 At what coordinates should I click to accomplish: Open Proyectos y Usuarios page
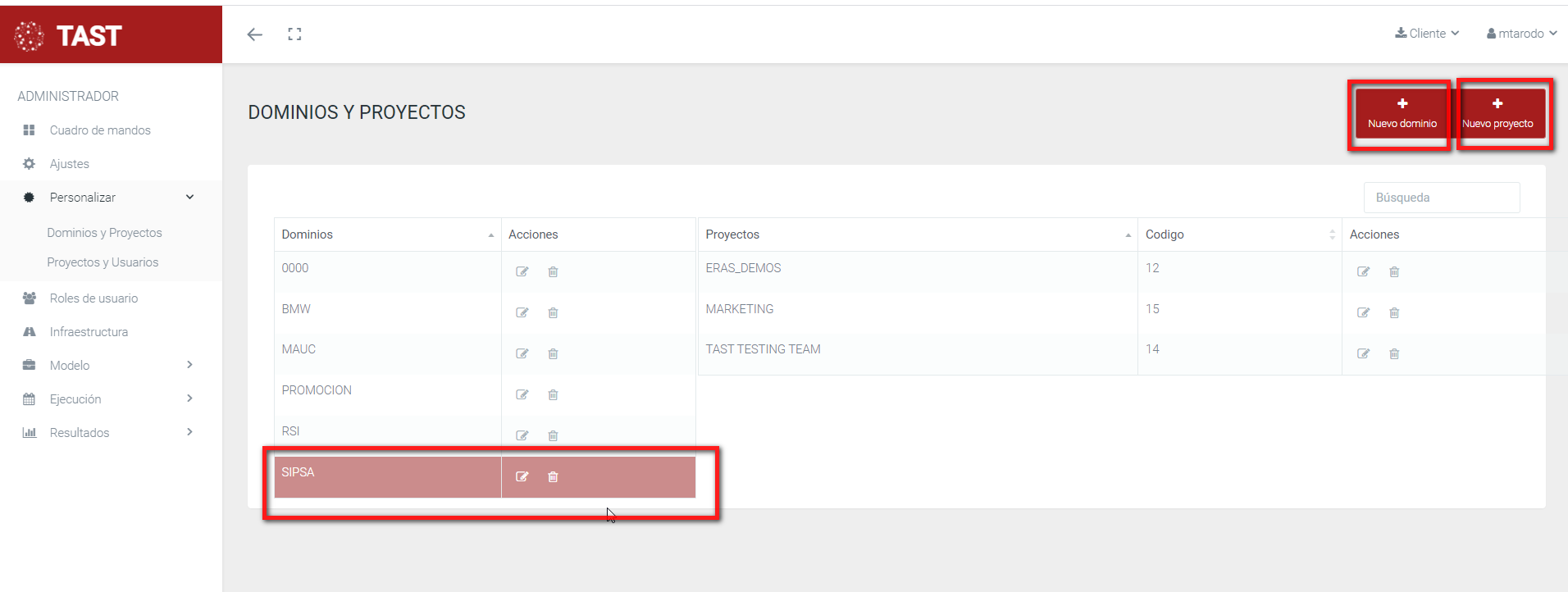click(x=103, y=262)
